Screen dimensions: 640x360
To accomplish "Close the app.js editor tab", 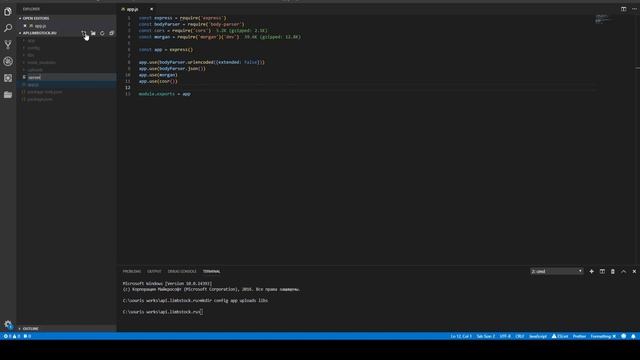I will 151,9.
